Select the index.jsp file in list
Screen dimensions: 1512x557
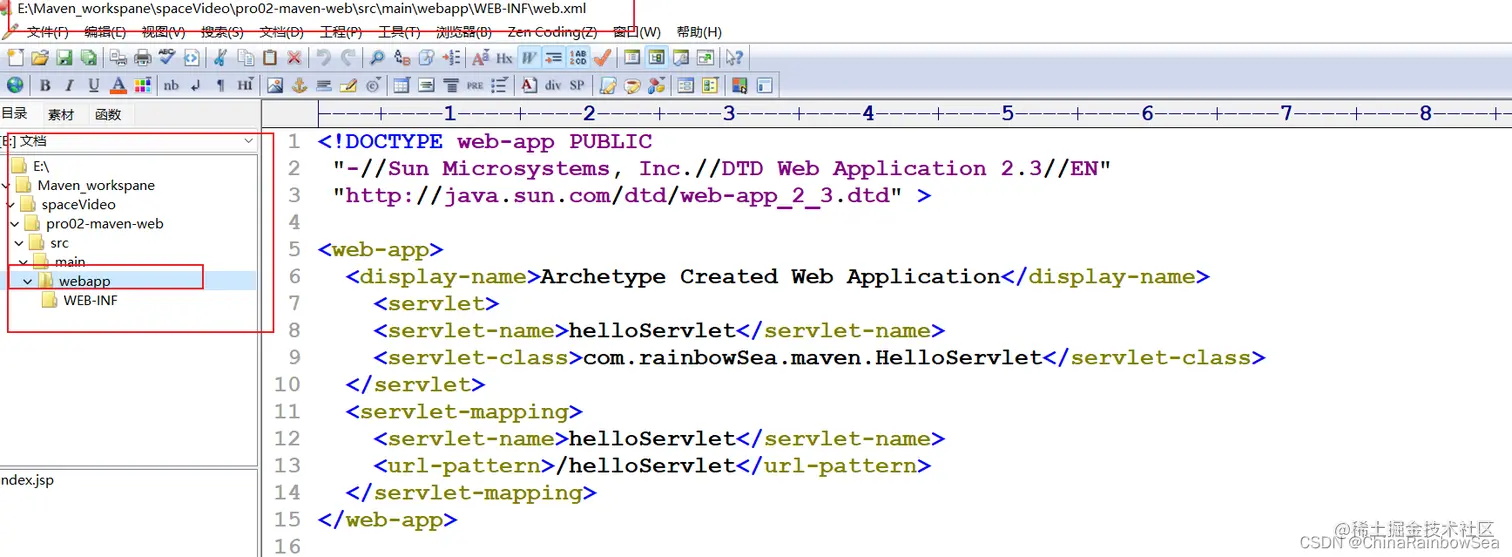[27, 480]
